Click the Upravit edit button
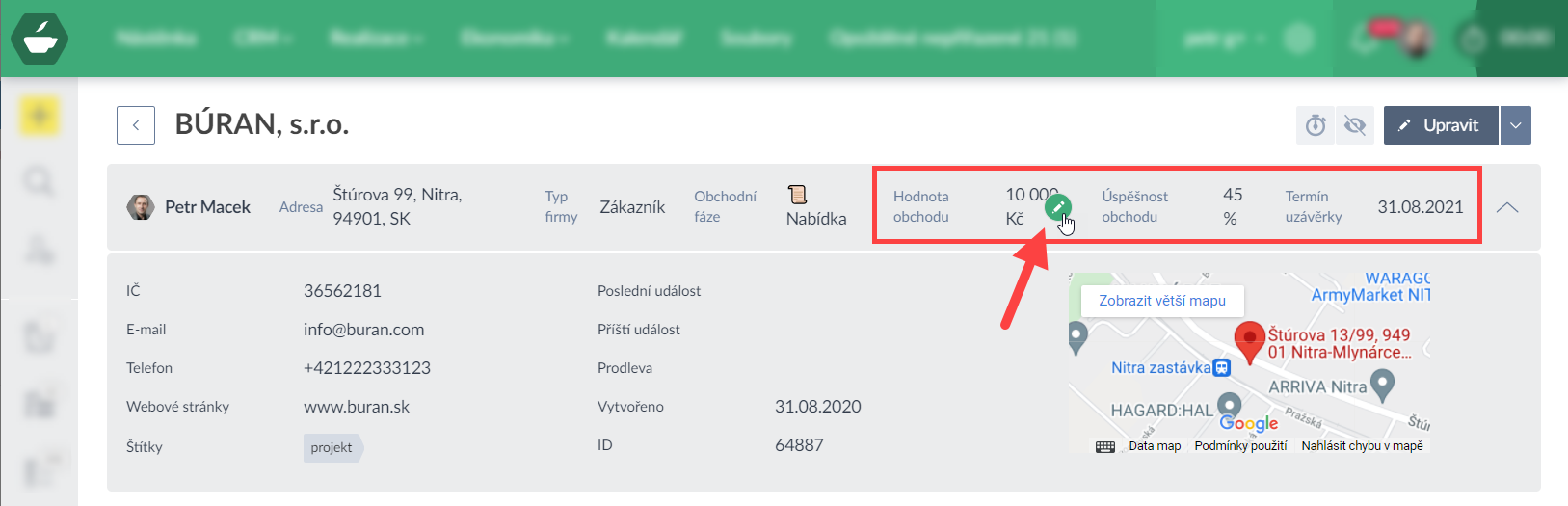The height and width of the screenshot is (506, 1568). [1440, 125]
